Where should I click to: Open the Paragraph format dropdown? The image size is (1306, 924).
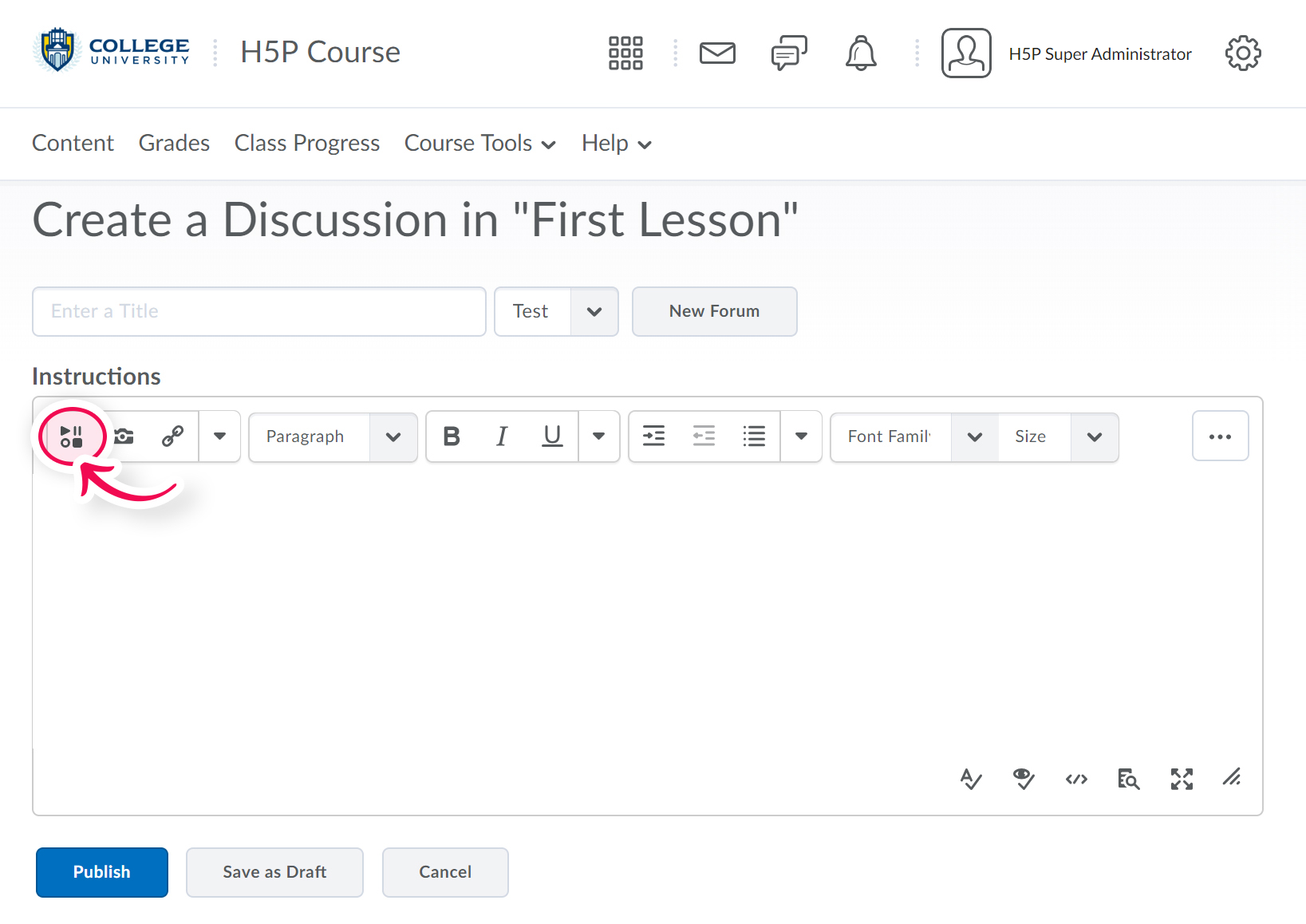point(333,437)
